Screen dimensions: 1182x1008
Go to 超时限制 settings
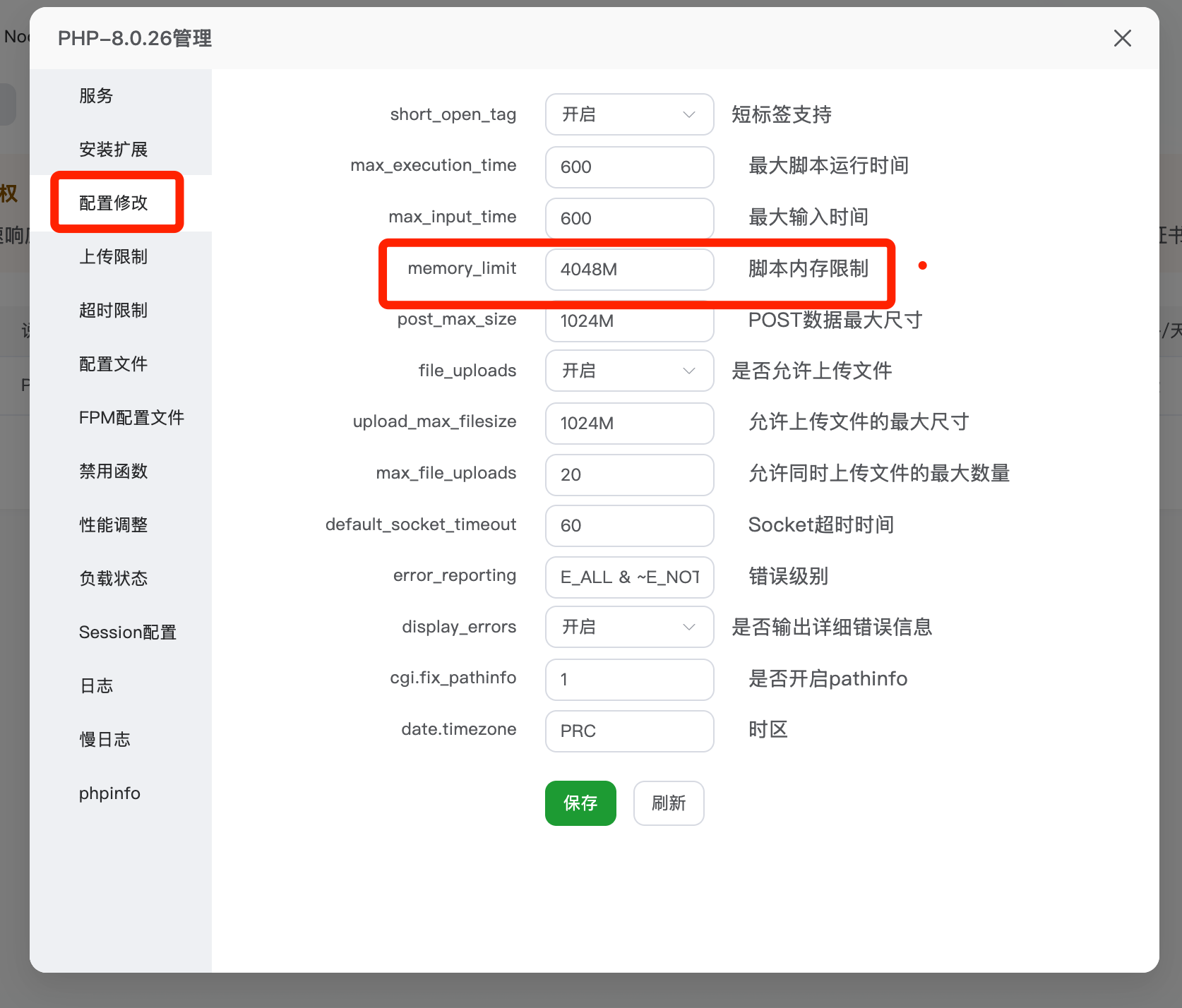113,311
